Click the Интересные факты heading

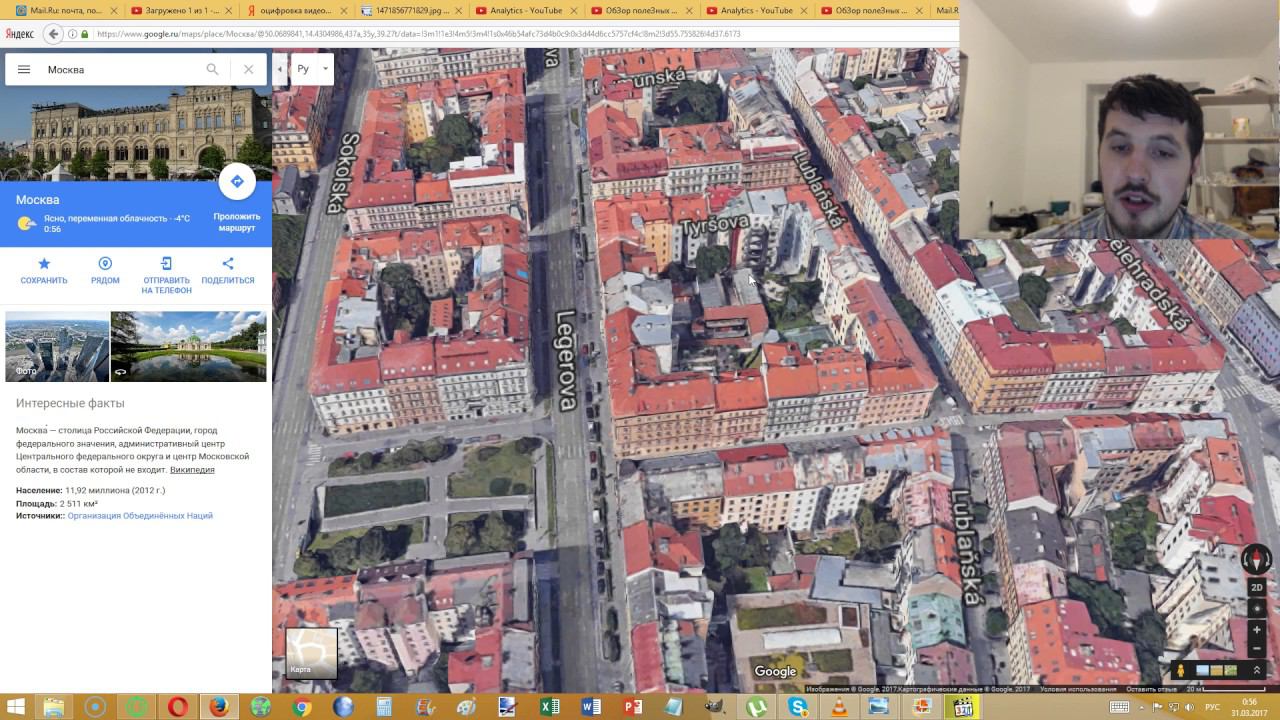pos(70,403)
